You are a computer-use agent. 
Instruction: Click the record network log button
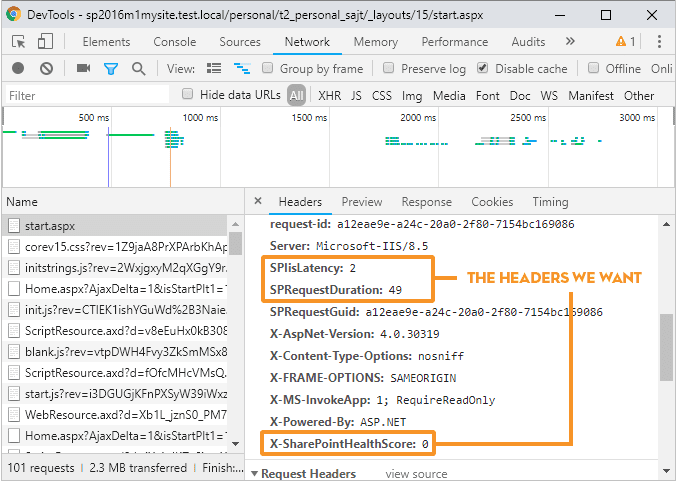click(18, 68)
